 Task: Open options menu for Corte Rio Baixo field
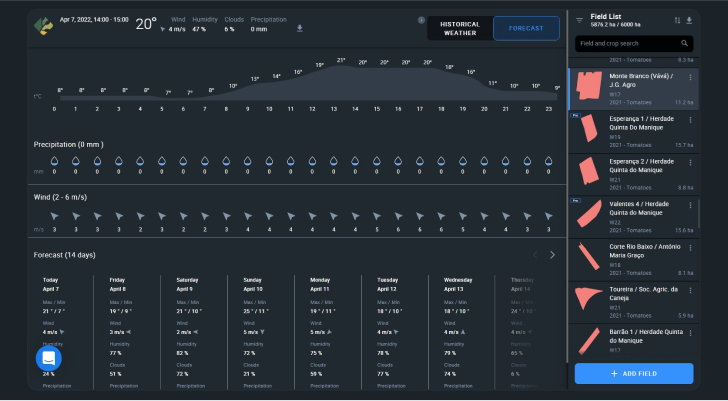point(690,248)
